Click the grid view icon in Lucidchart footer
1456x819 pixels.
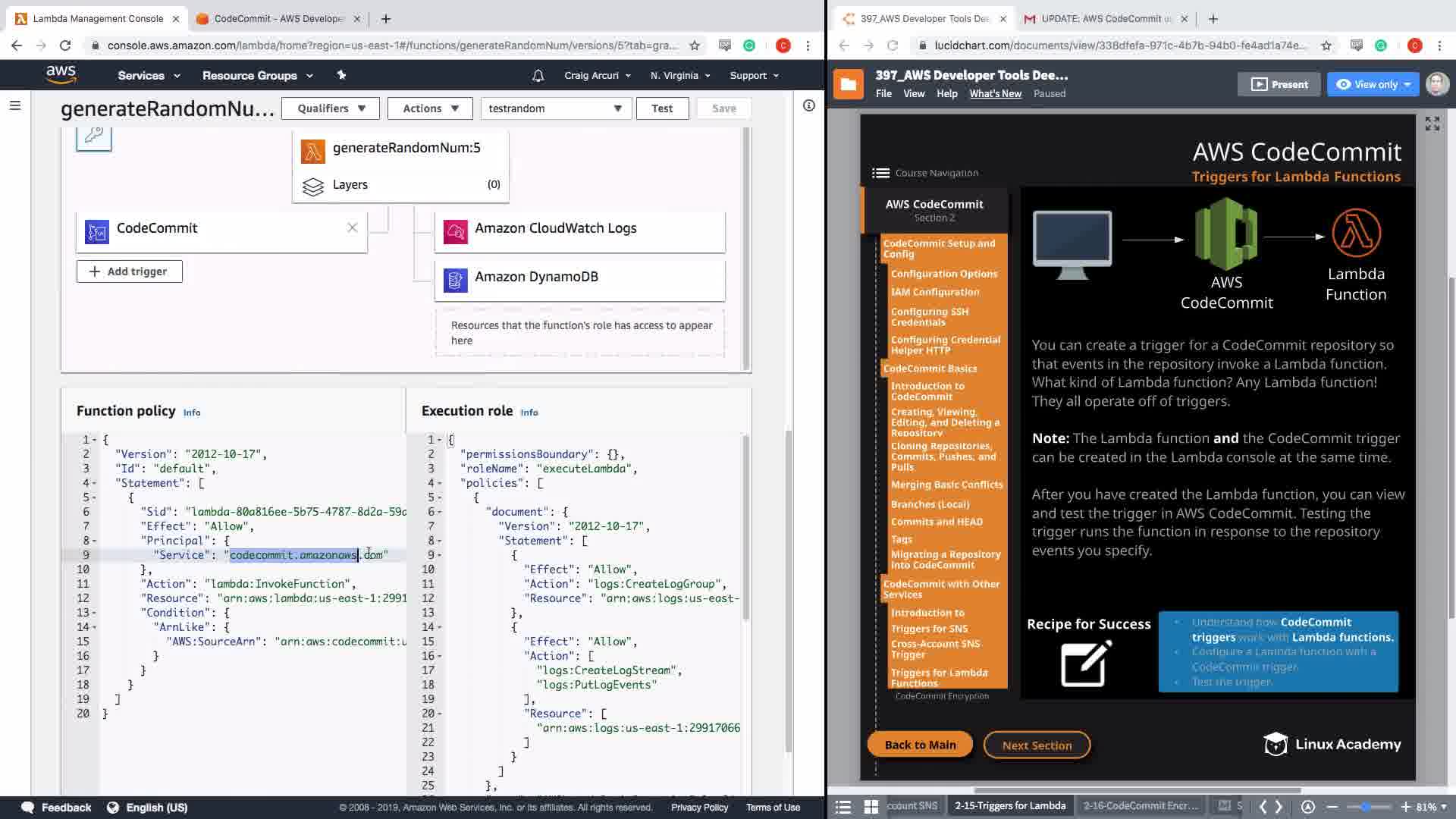click(x=871, y=806)
